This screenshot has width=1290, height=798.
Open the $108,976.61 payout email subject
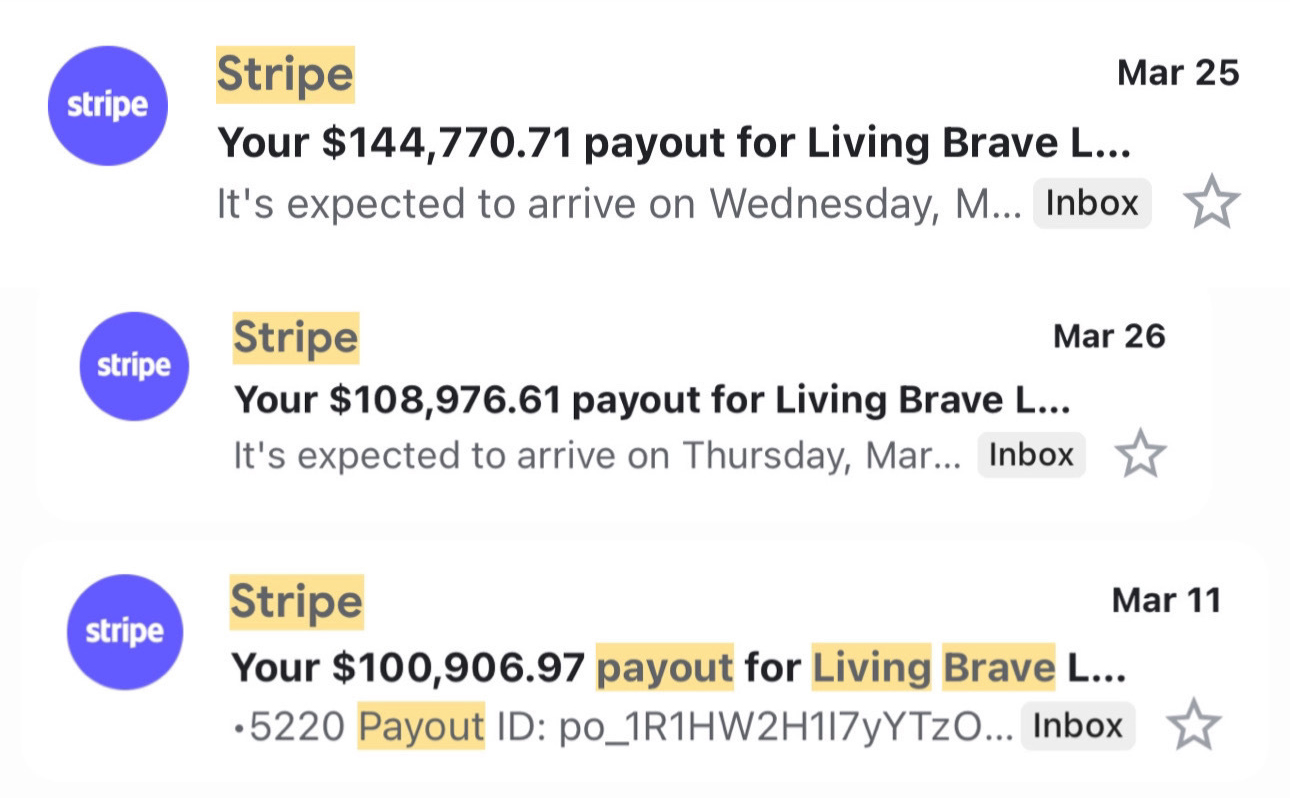652,400
